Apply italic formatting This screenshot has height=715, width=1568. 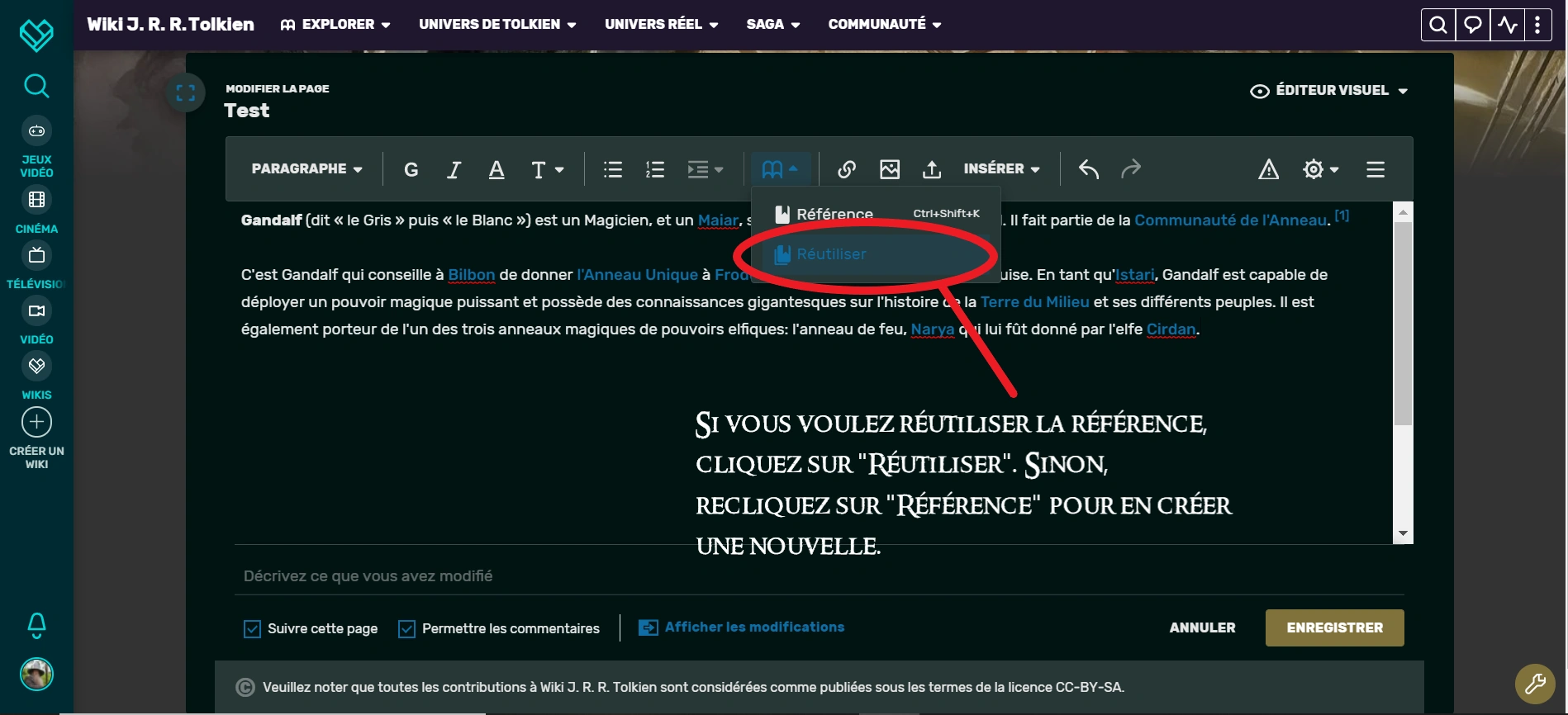(x=454, y=169)
